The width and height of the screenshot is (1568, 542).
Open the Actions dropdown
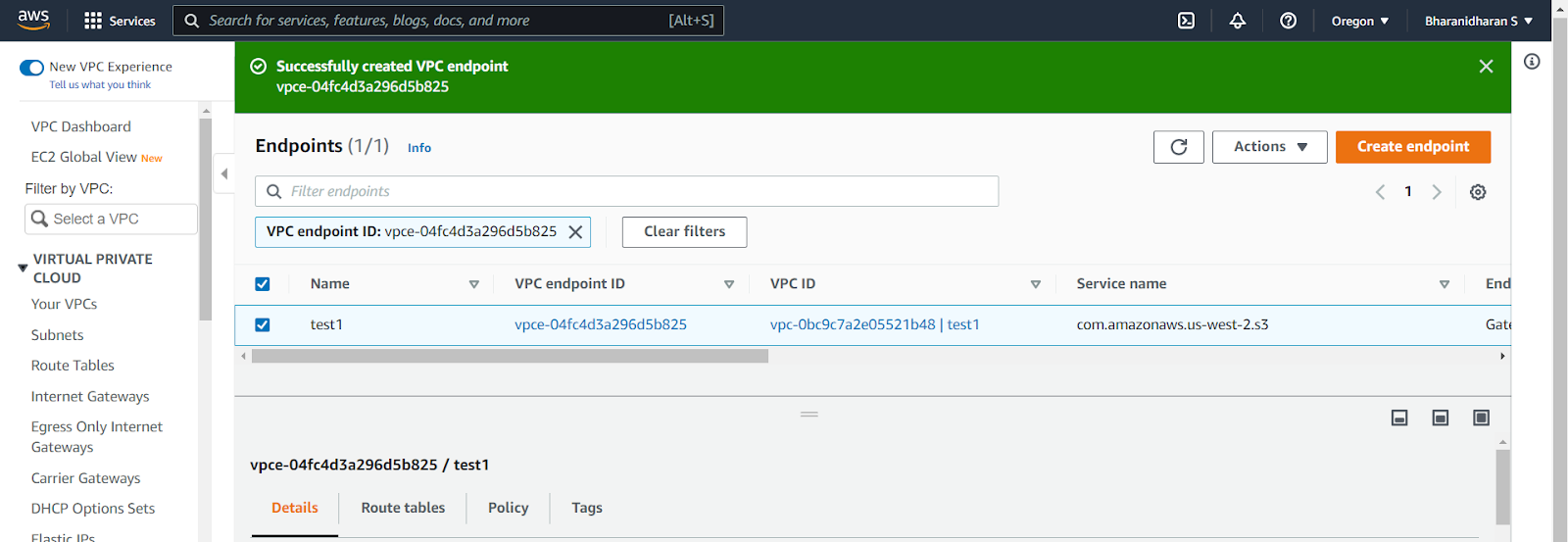[1270, 147]
